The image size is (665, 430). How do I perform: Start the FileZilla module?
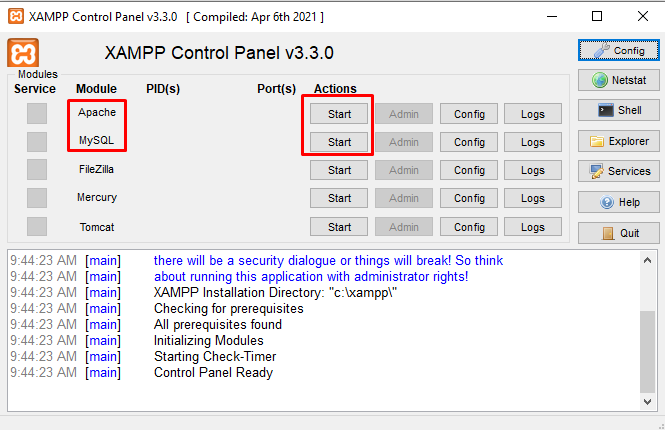(x=339, y=170)
